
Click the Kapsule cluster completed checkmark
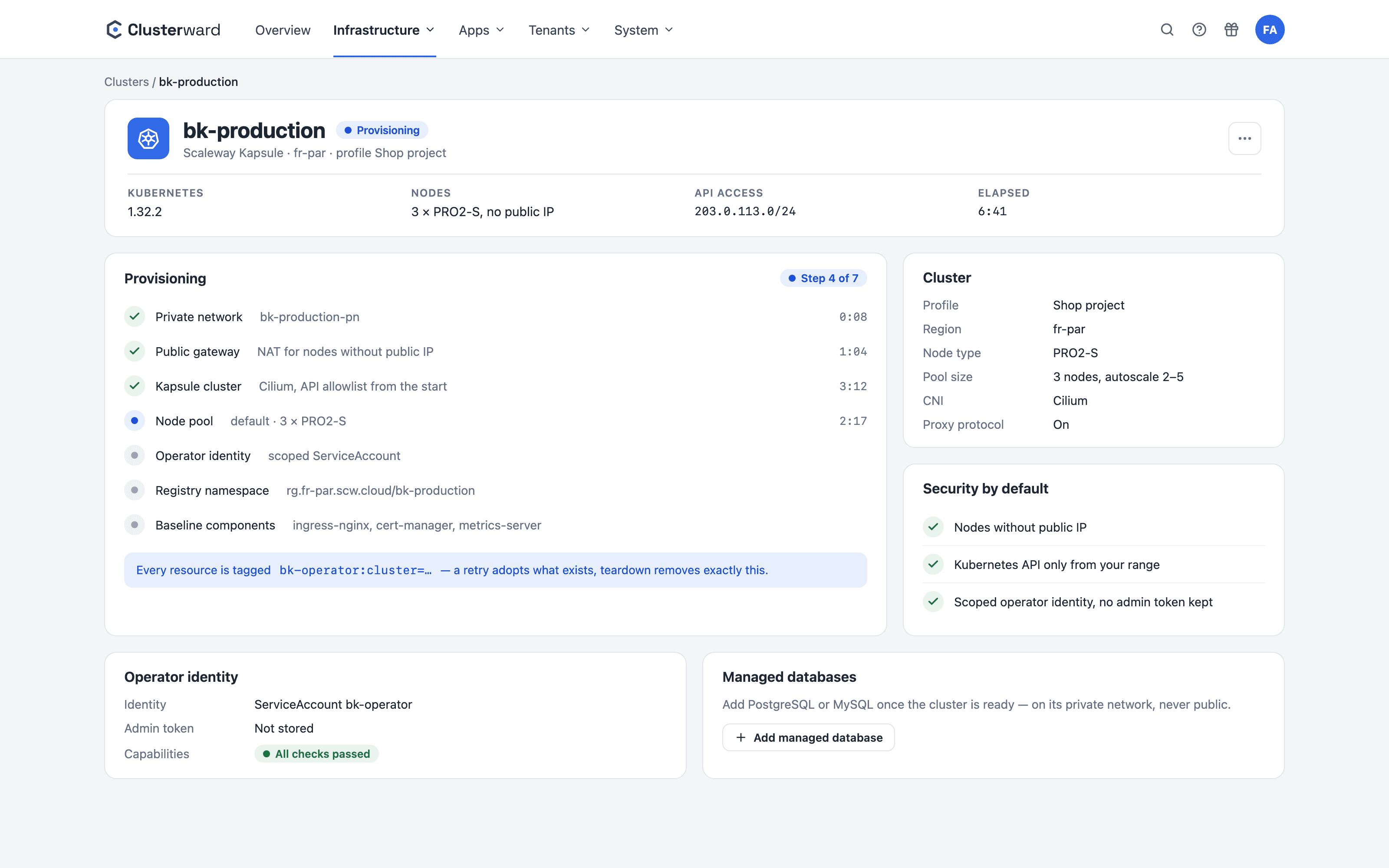(x=134, y=386)
